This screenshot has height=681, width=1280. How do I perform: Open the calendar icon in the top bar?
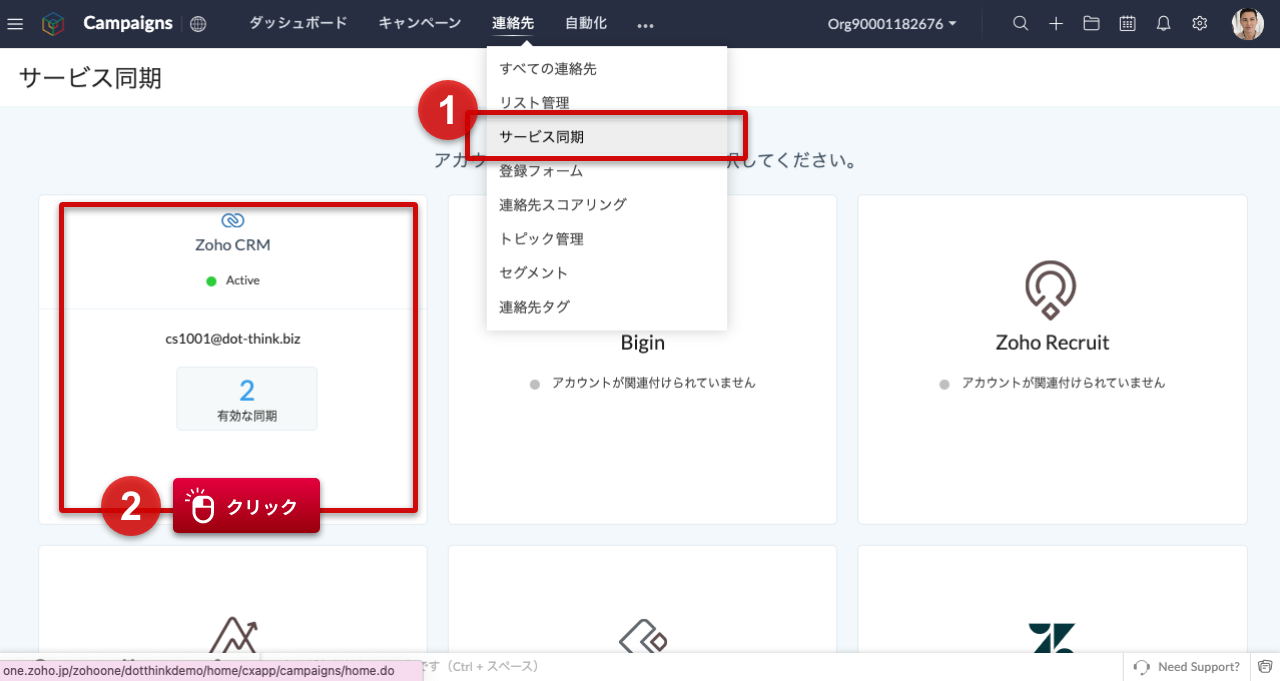click(x=1127, y=23)
